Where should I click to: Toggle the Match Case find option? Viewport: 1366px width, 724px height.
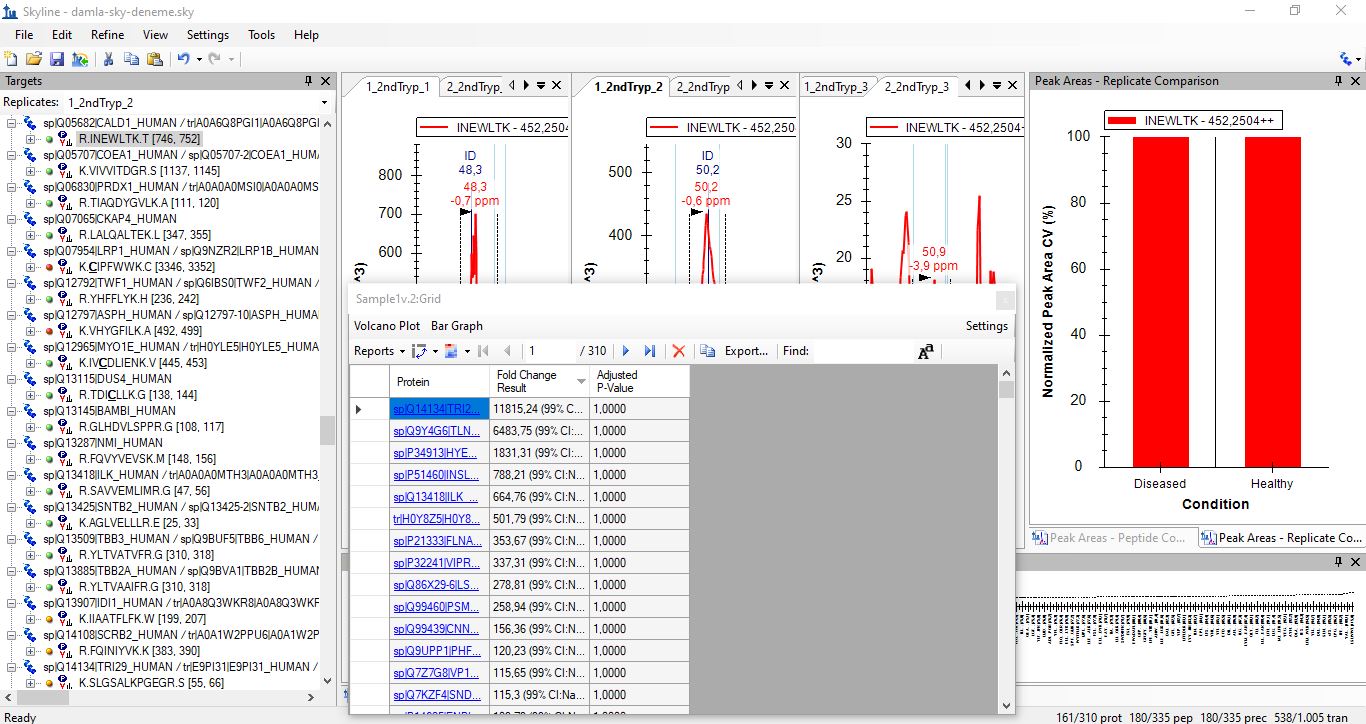(x=925, y=351)
